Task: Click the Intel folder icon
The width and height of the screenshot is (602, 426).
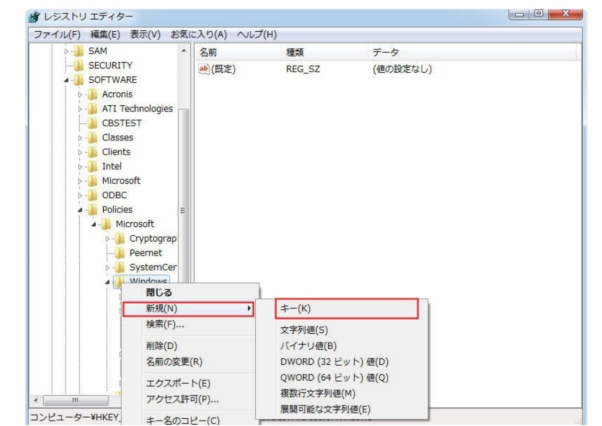Action: point(92,167)
